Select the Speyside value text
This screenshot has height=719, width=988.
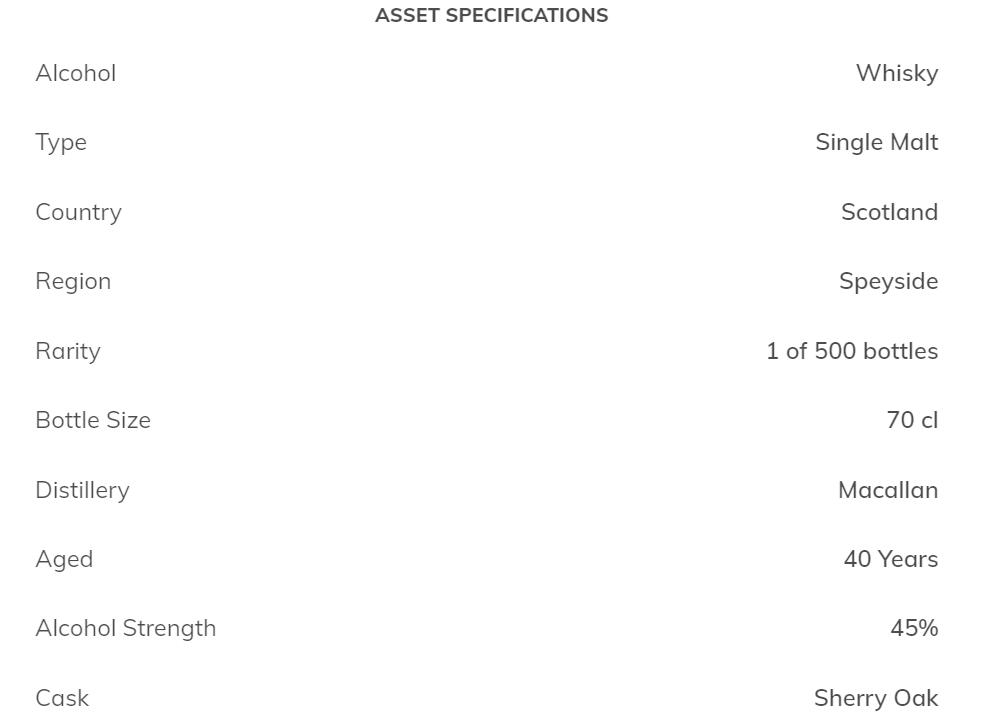click(888, 281)
